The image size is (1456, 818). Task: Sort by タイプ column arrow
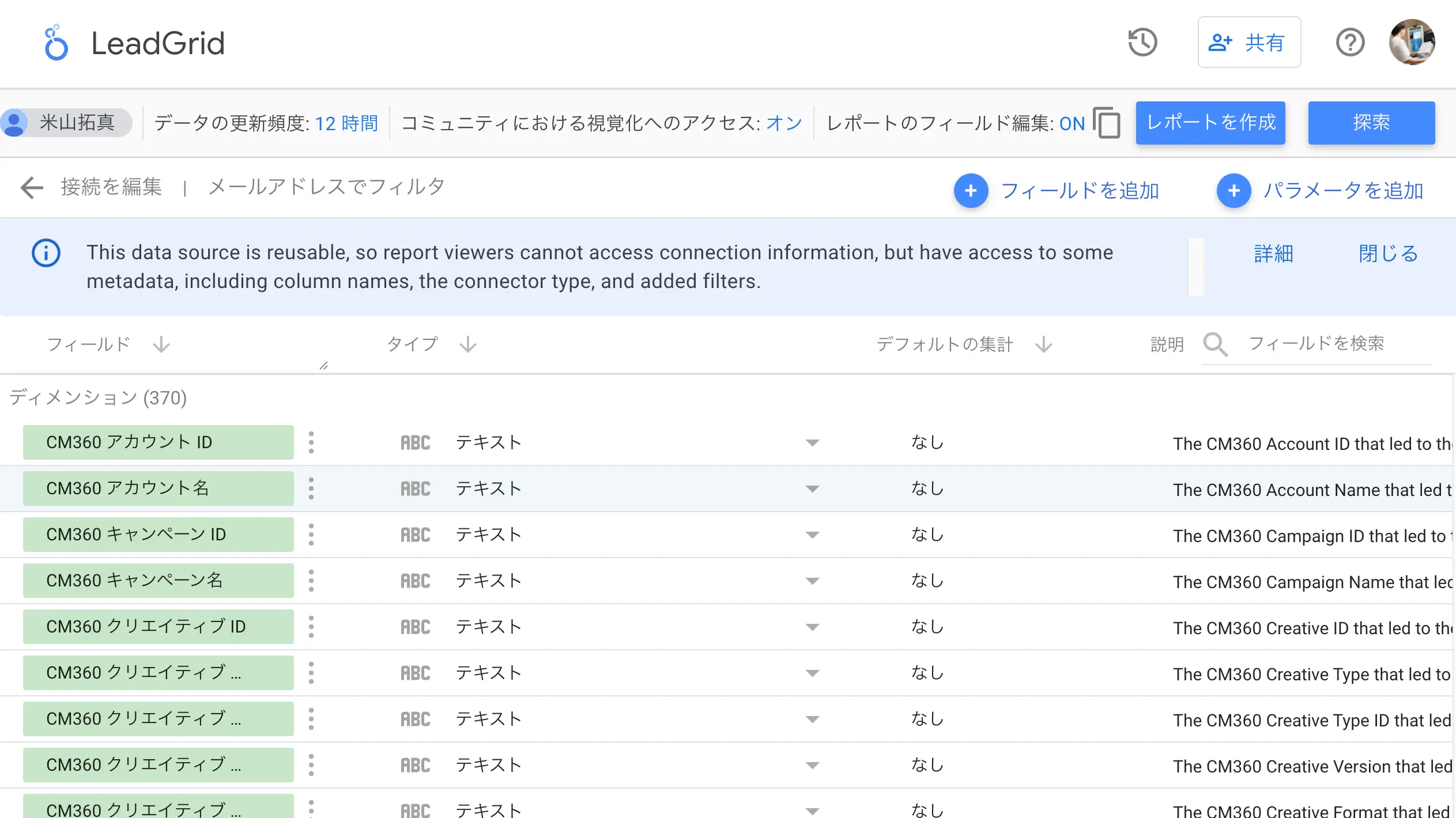pos(468,344)
